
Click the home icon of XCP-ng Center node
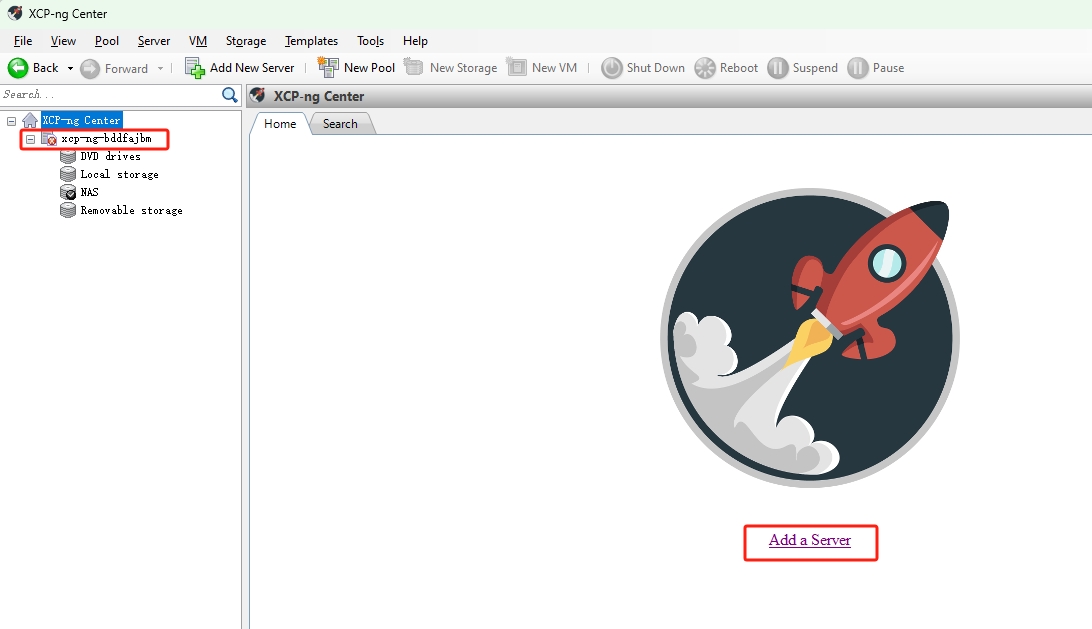(30, 121)
